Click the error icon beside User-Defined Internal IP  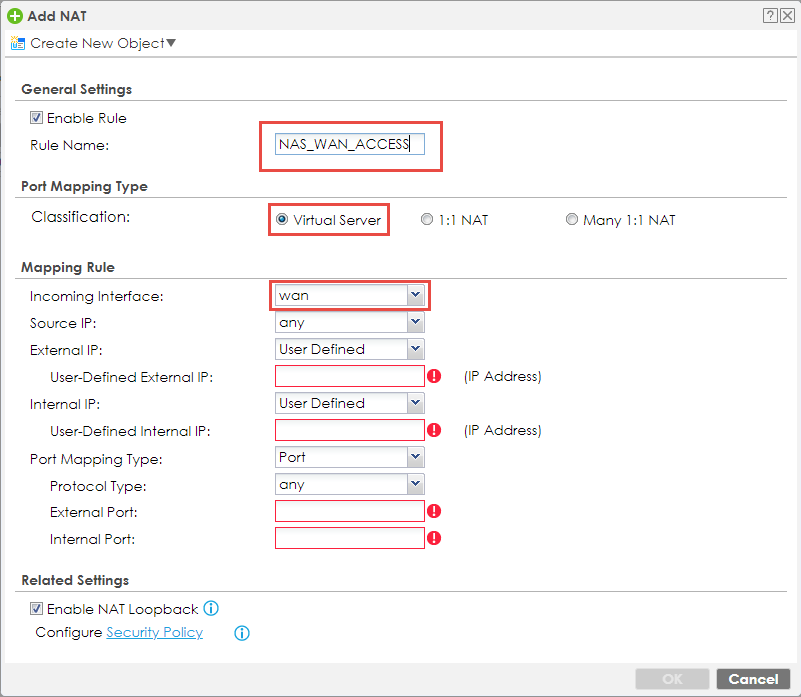tap(434, 431)
